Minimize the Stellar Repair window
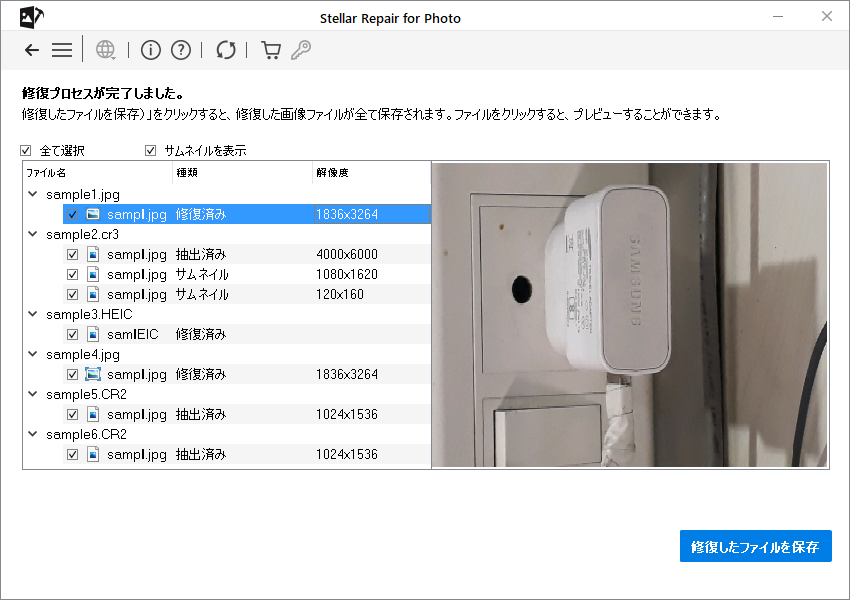The image size is (850, 600). [x=778, y=16]
